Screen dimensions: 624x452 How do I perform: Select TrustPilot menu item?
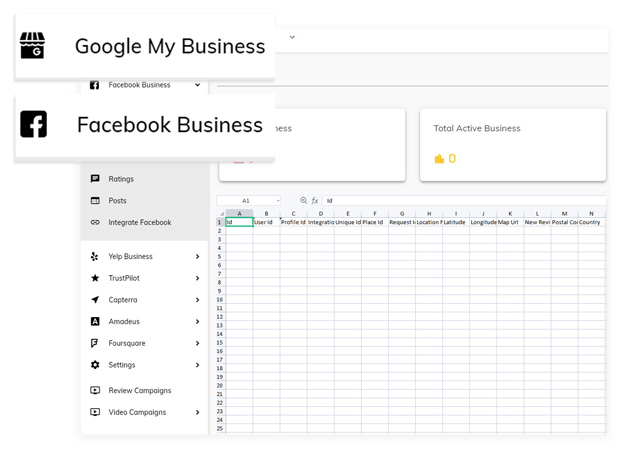(x=124, y=278)
